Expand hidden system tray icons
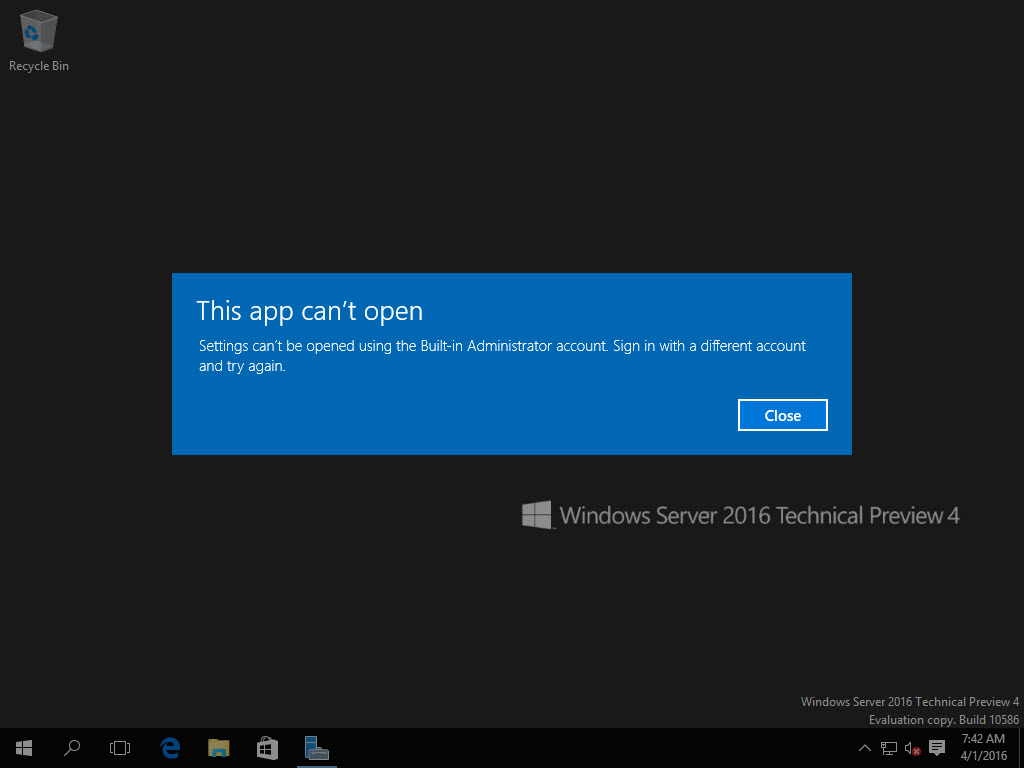 (x=864, y=747)
